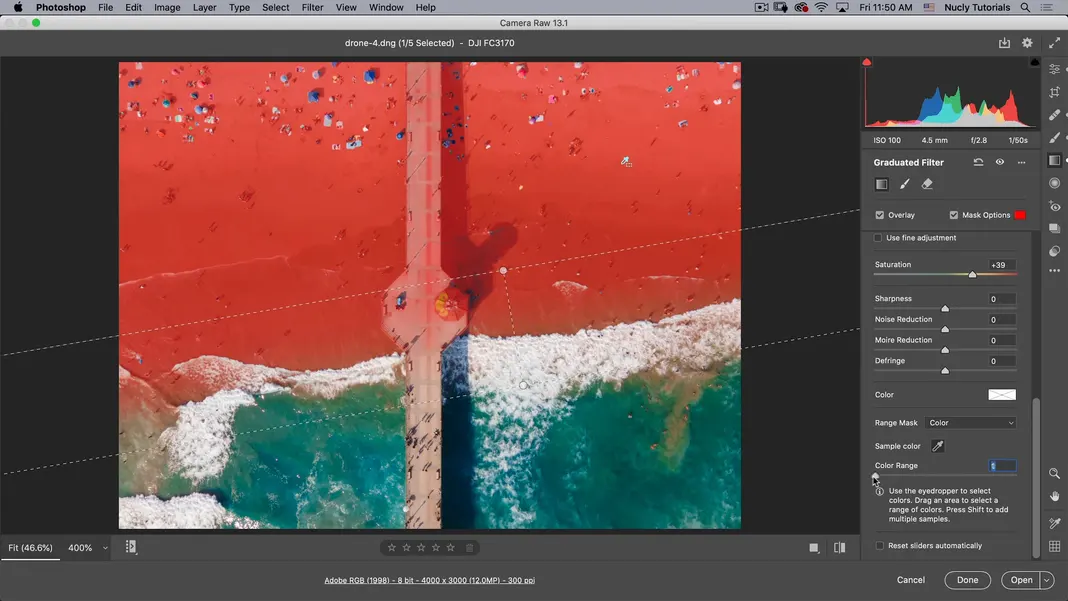Enable Reset sliders automatically checkbox
Viewport: 1068px width, 601px height.
coord(879,546)
